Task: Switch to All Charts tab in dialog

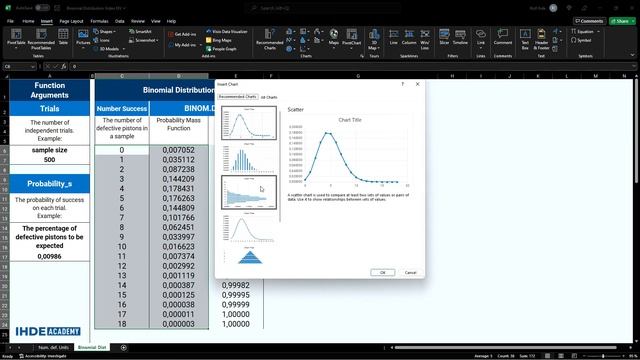Action: pos(269,97)
